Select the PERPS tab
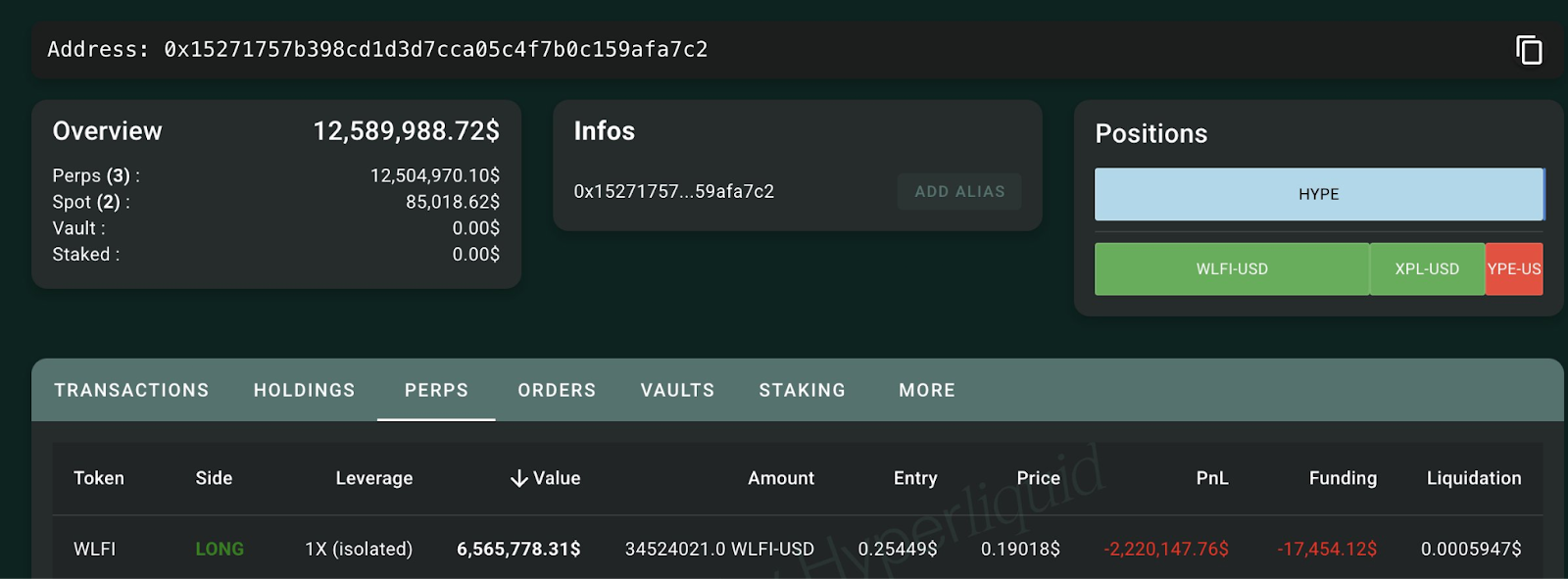The width and height of the screenshot is (1568, 579). (x=436, y=390)
